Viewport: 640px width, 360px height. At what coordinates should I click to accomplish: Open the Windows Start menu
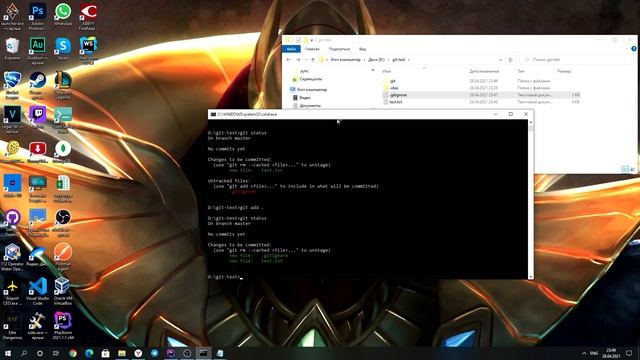pos(7,353)
